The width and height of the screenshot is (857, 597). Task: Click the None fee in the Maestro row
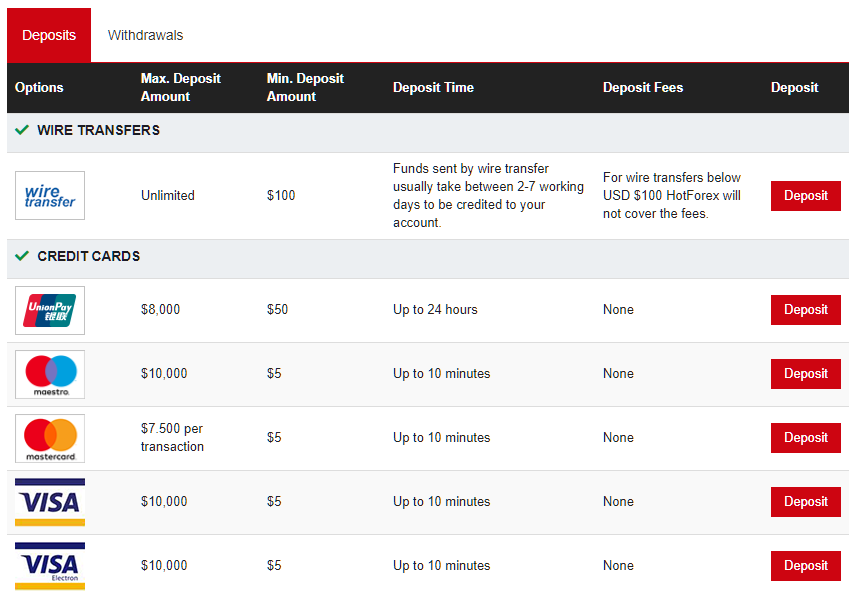[618, 373]
